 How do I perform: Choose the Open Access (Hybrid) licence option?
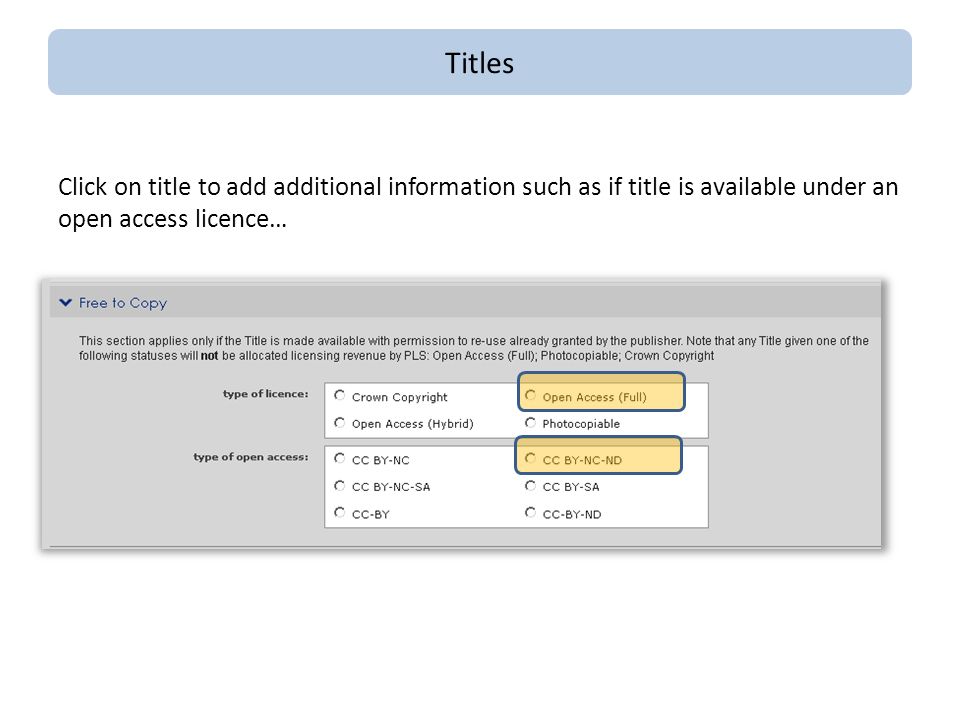[x=340, y=422]
